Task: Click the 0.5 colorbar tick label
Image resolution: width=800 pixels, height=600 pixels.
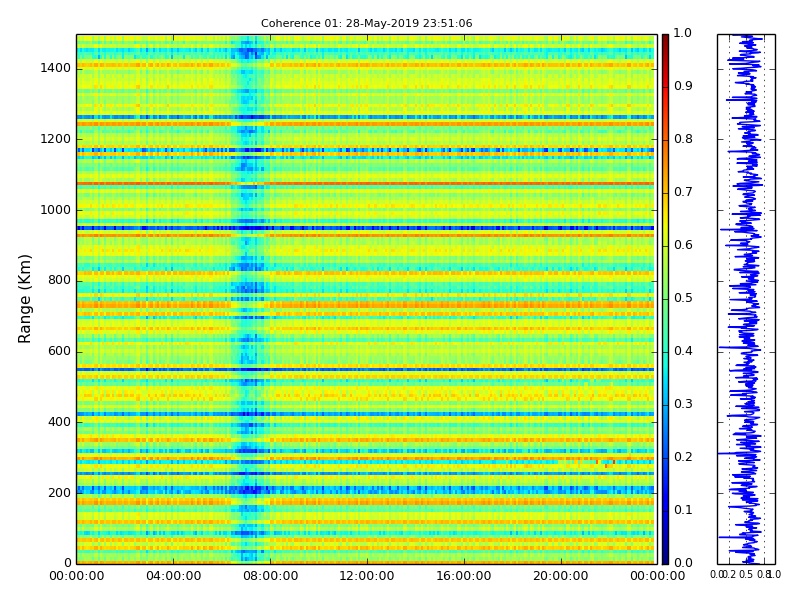Action: point(683,298)
